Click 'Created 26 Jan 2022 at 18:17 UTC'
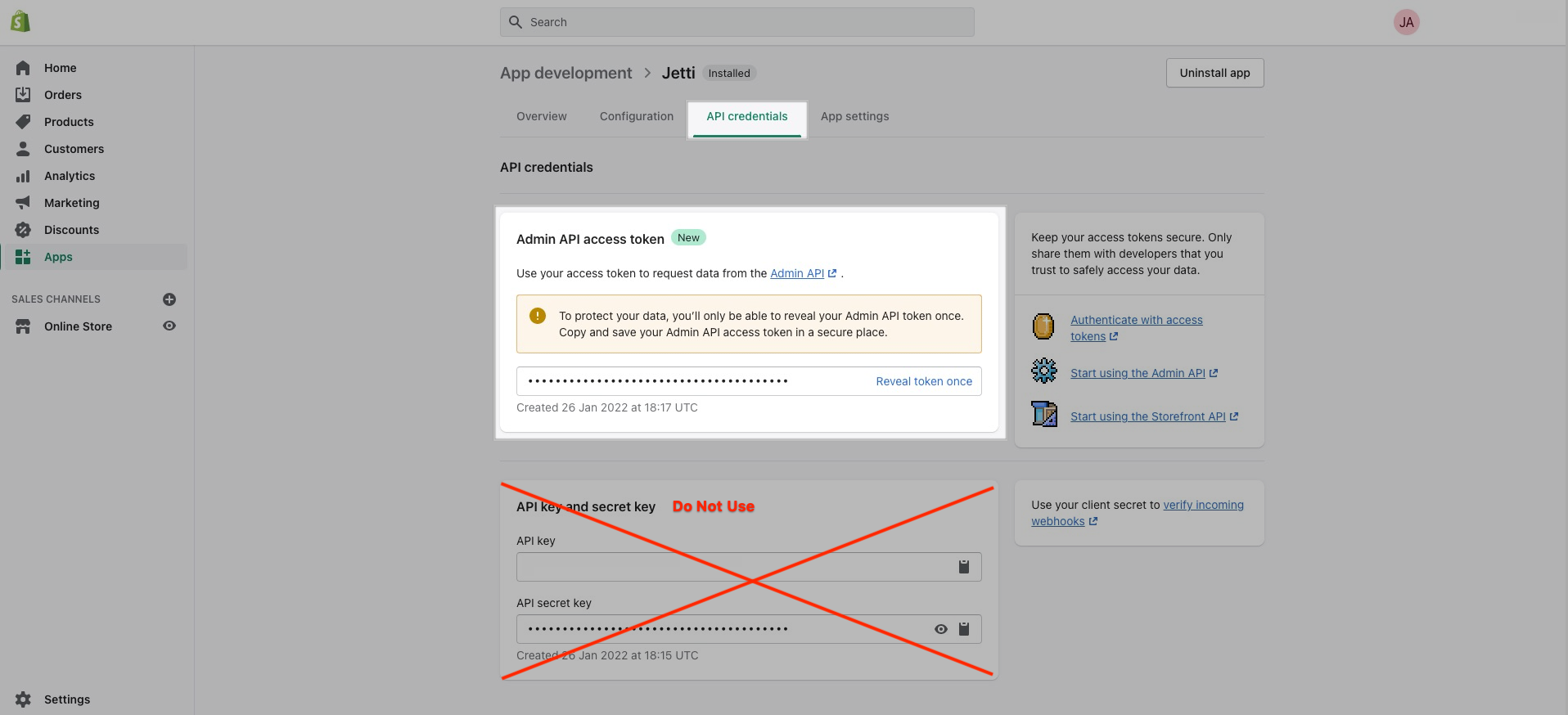 point(607,407)
